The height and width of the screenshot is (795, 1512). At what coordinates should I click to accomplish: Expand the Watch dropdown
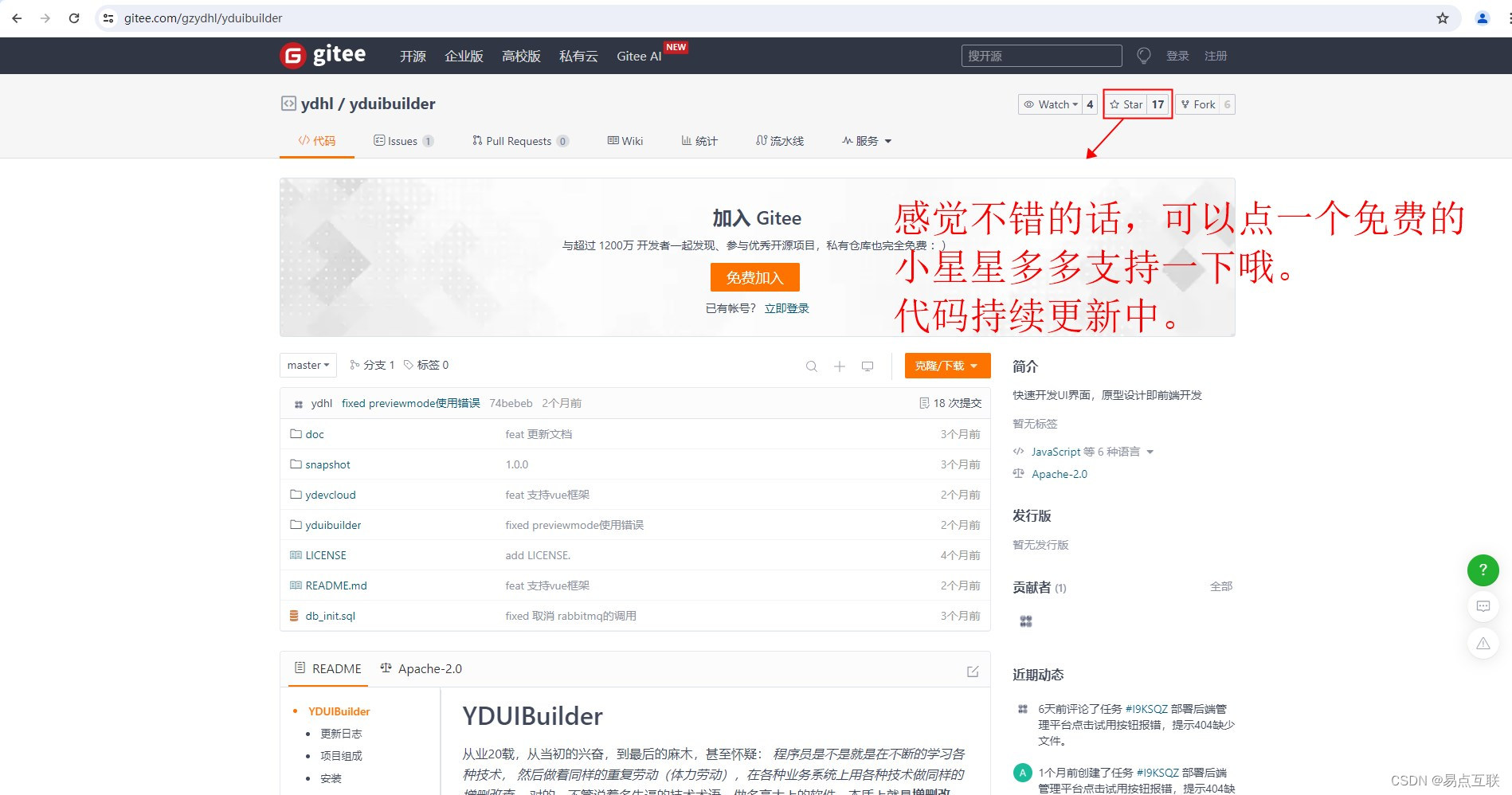click(x=1051, y=104)
